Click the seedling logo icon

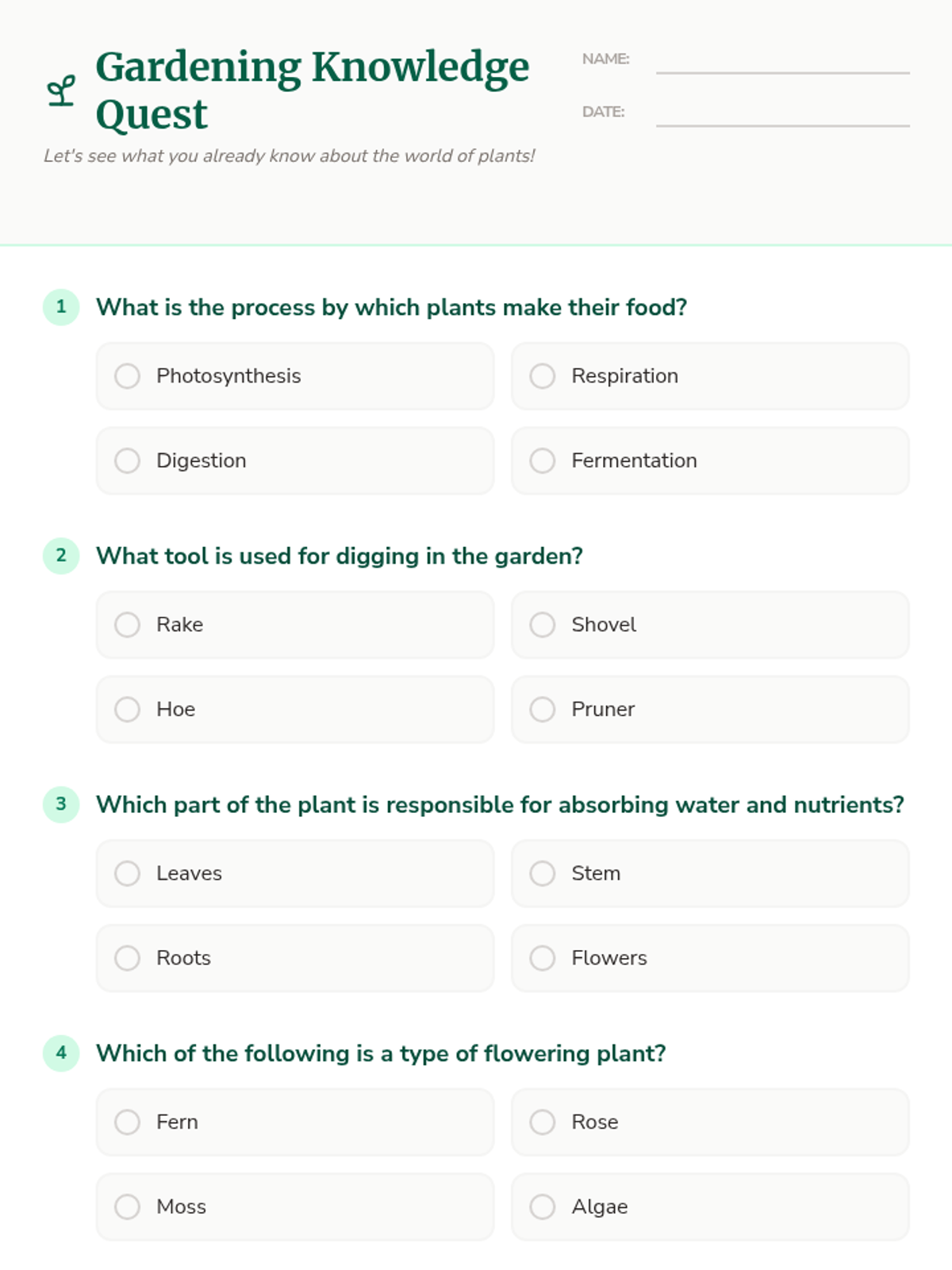[61, 90]
